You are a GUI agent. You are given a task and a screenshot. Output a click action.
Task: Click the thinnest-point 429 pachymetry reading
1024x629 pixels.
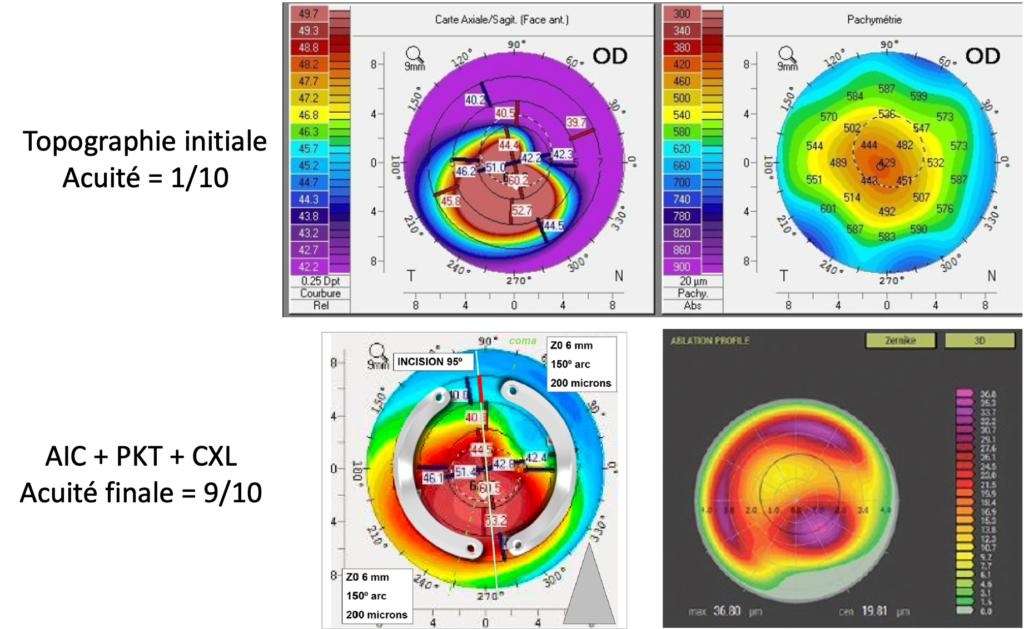coord(886,163)
